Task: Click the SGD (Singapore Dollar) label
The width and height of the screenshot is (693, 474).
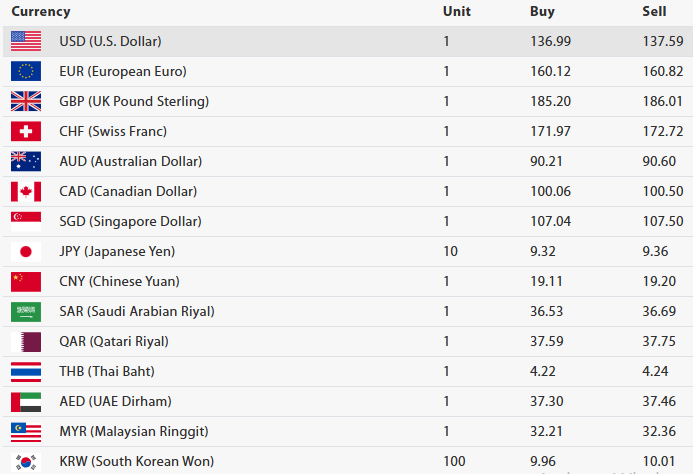Action: pyautogui.click(x=130, y=221)
